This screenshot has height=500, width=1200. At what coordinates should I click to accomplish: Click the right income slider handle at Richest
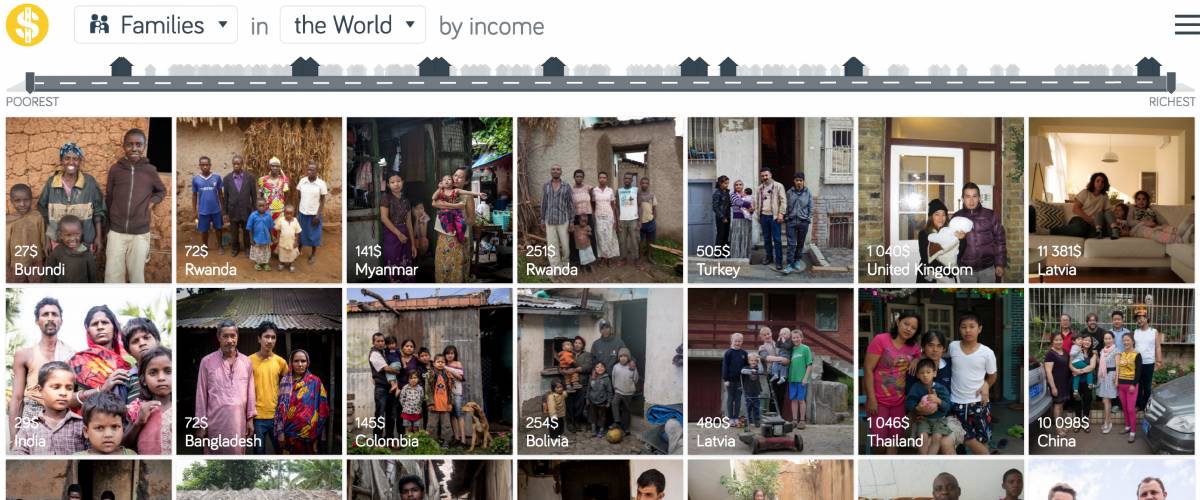(1169, 82)
